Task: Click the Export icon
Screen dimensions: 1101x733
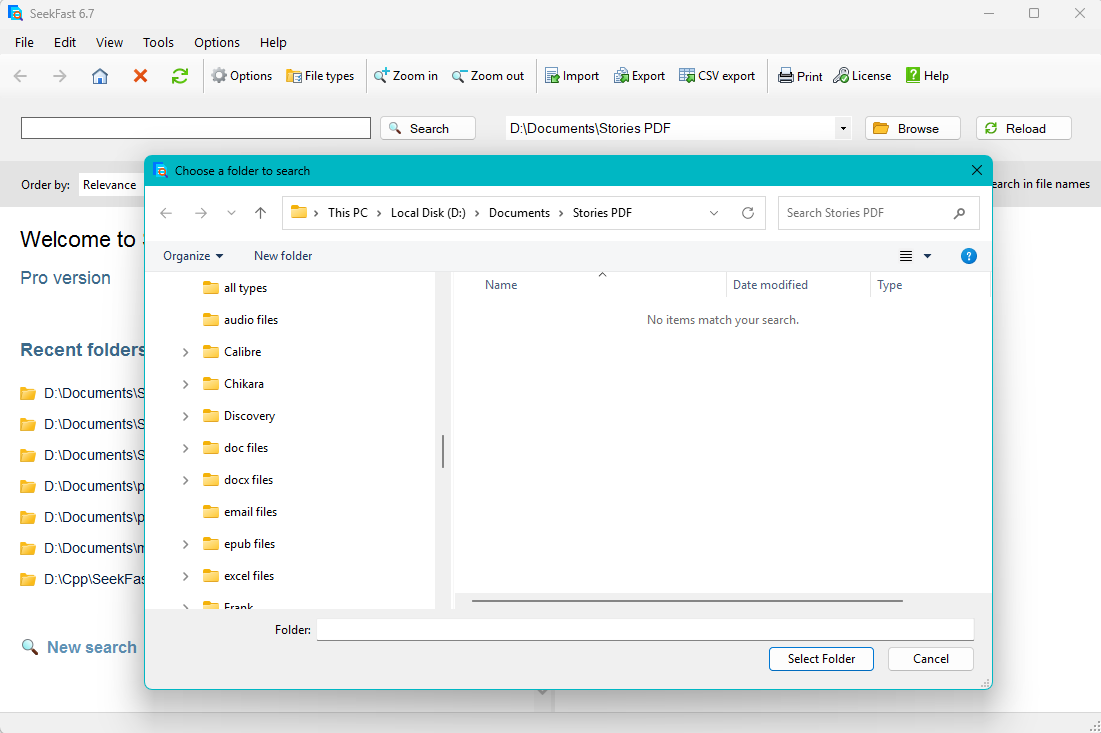Action: (x=639, y=75)
